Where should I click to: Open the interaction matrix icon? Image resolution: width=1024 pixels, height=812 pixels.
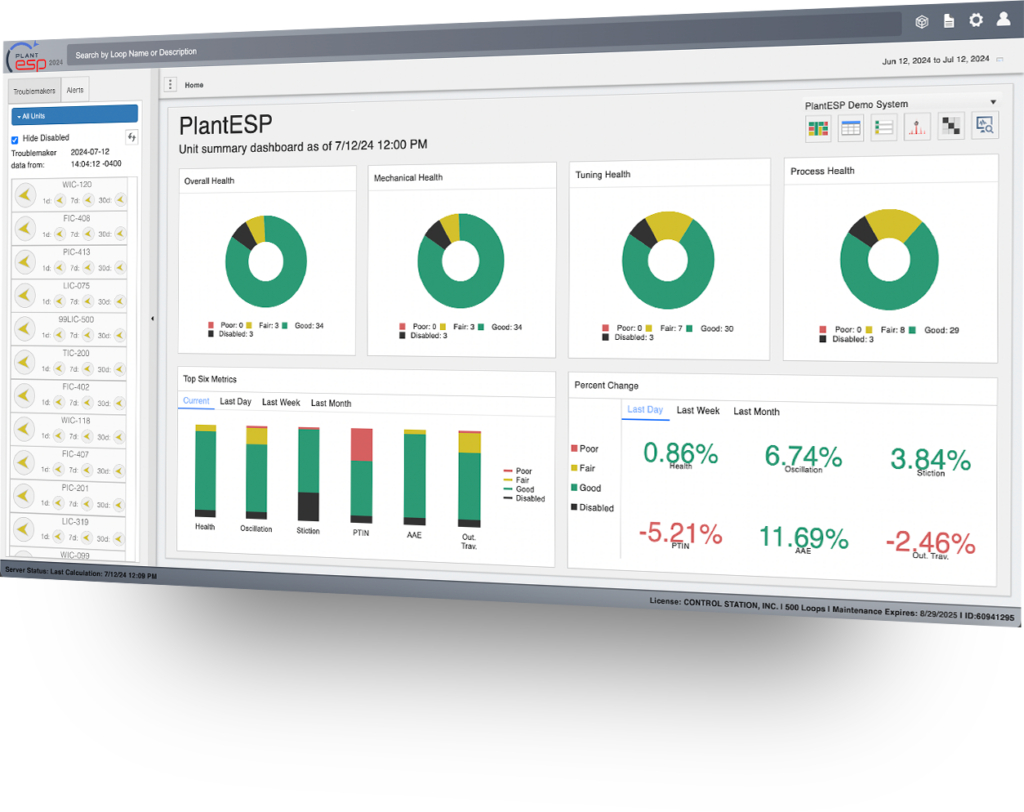951,125
